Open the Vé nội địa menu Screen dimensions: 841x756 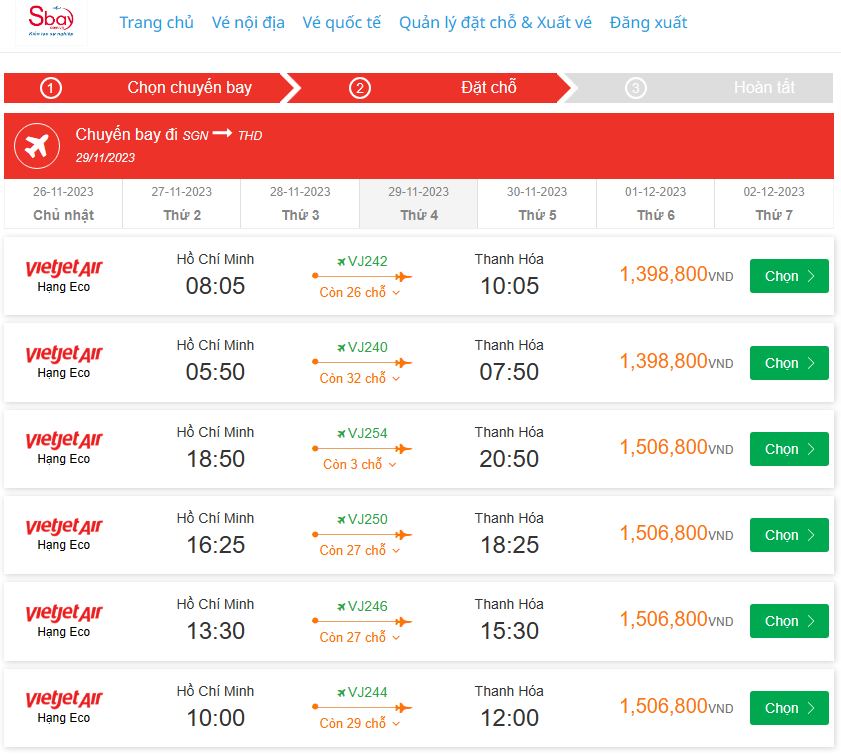pyautogui.click(x=248, y=23)
